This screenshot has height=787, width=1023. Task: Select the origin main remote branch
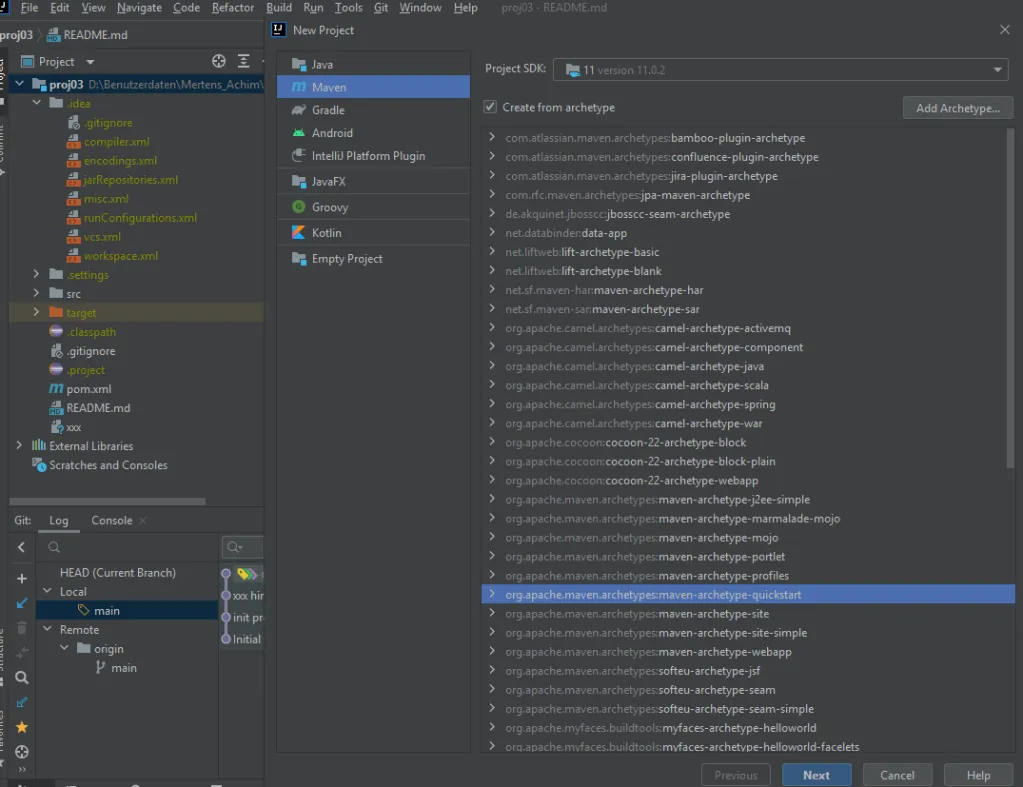click(x=124, y=668)
